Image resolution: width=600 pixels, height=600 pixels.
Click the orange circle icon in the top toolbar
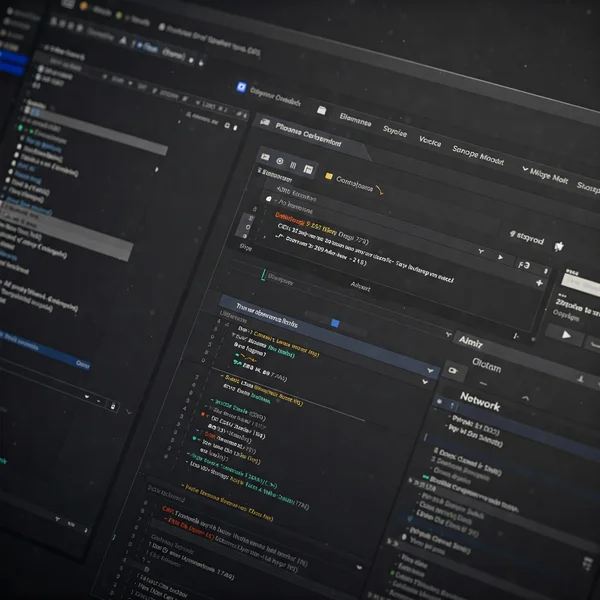pyautogui.click(x=83, y=6)
